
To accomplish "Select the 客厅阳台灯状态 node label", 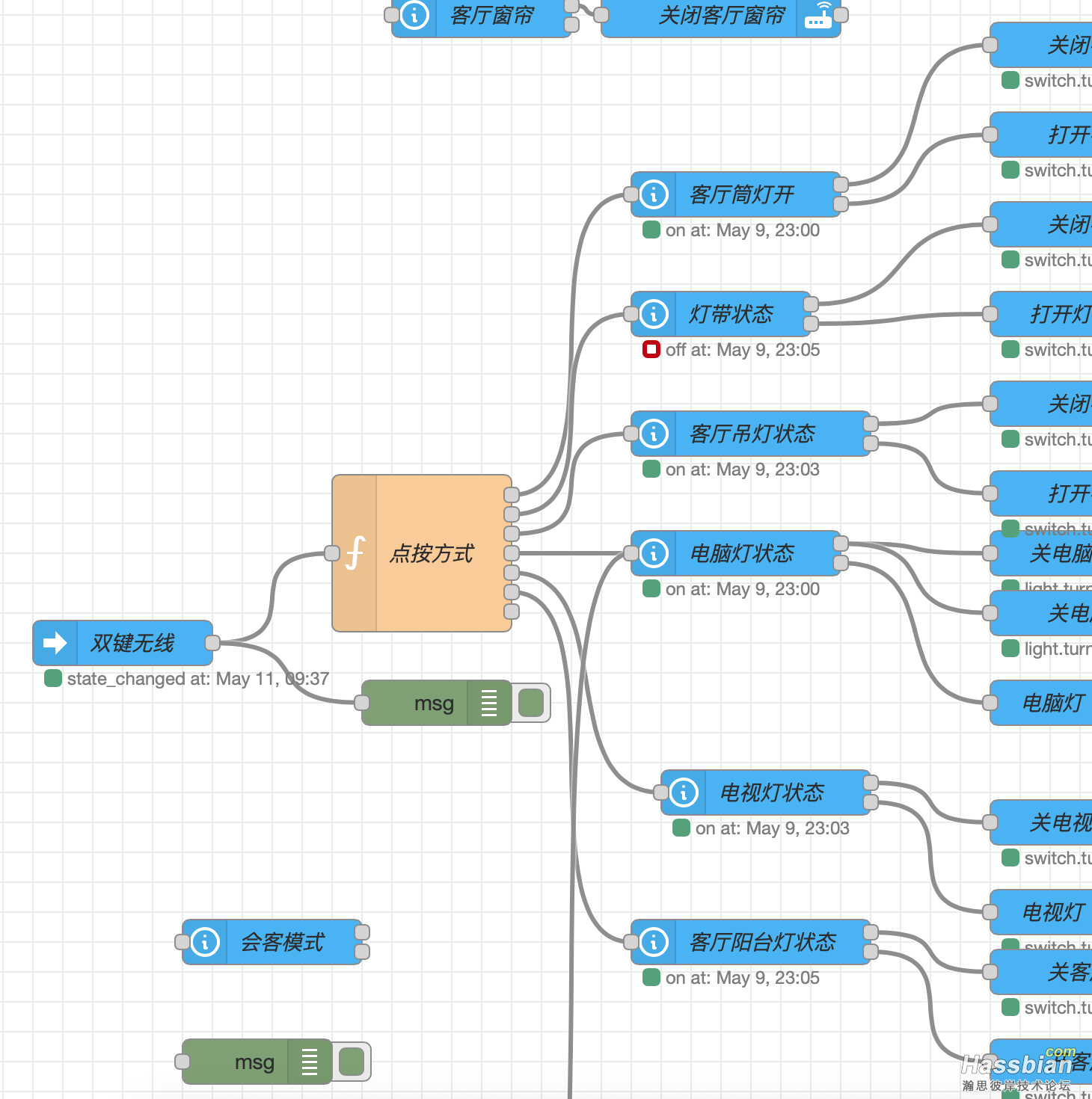I will click(x=762, y=942).
